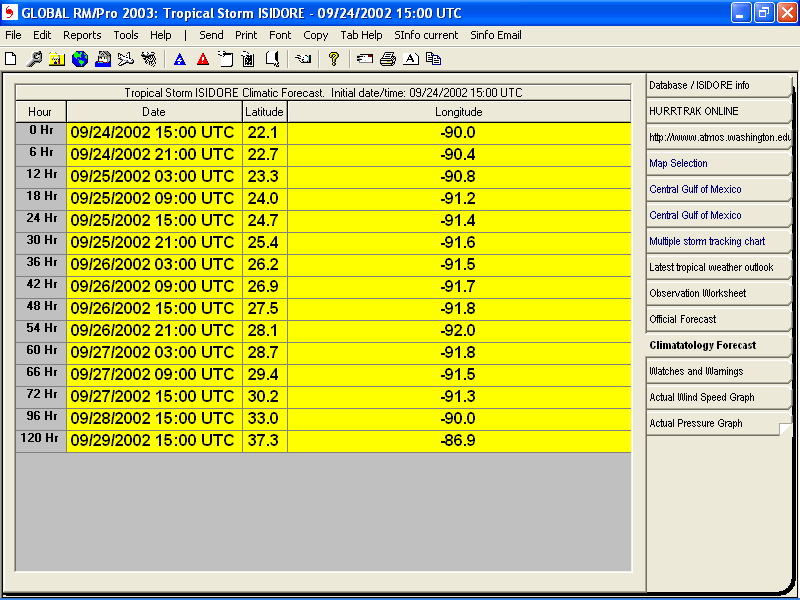800x600 pixels.
Task: Open the HURRTRAK ONLINE tab
Action: [718, 111]
